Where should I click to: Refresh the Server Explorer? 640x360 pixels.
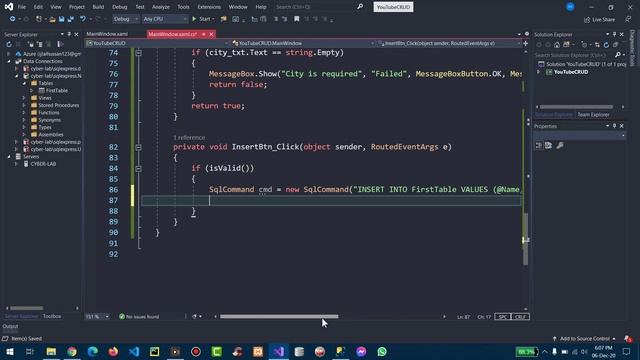pyautogui.click(x=9, y=44)
